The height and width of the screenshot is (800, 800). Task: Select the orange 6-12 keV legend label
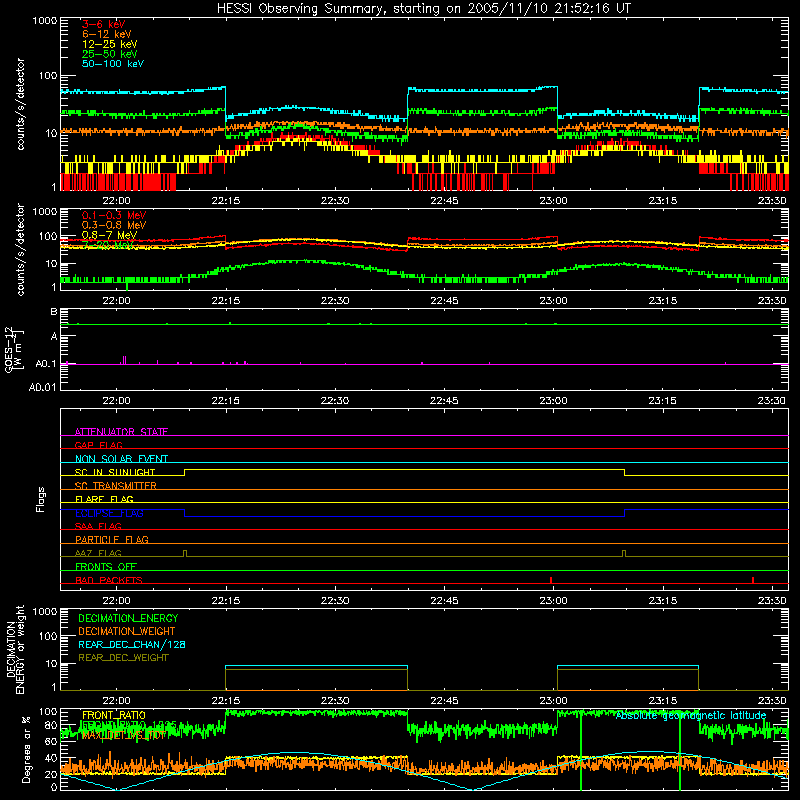click(107, 34)
